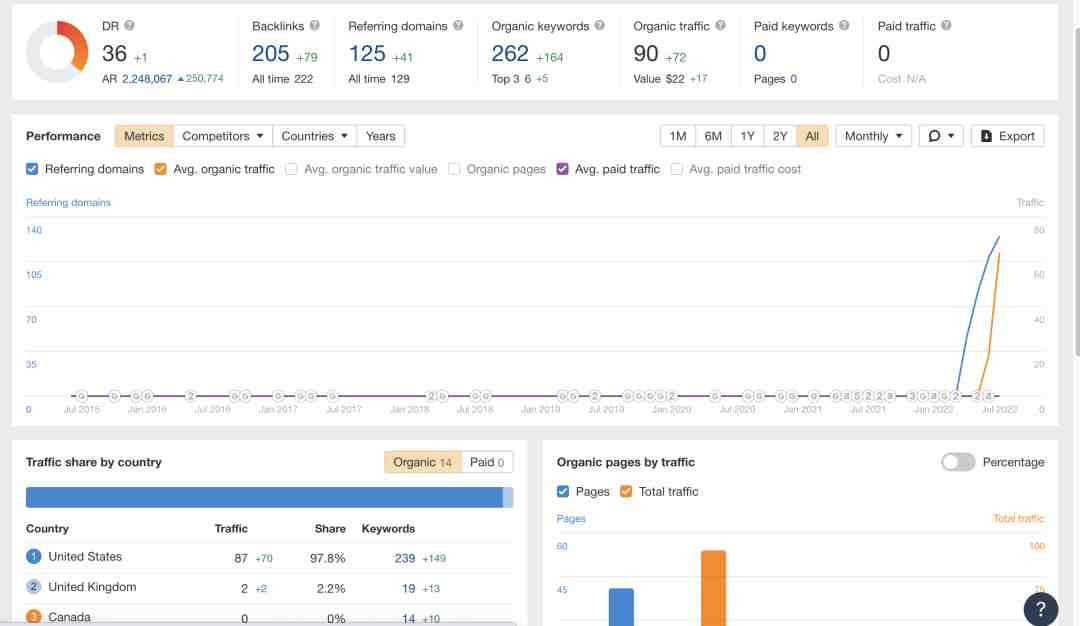Choose the 2Y time range
Viewport: 1080px width, 626px height.
point(780,136)
